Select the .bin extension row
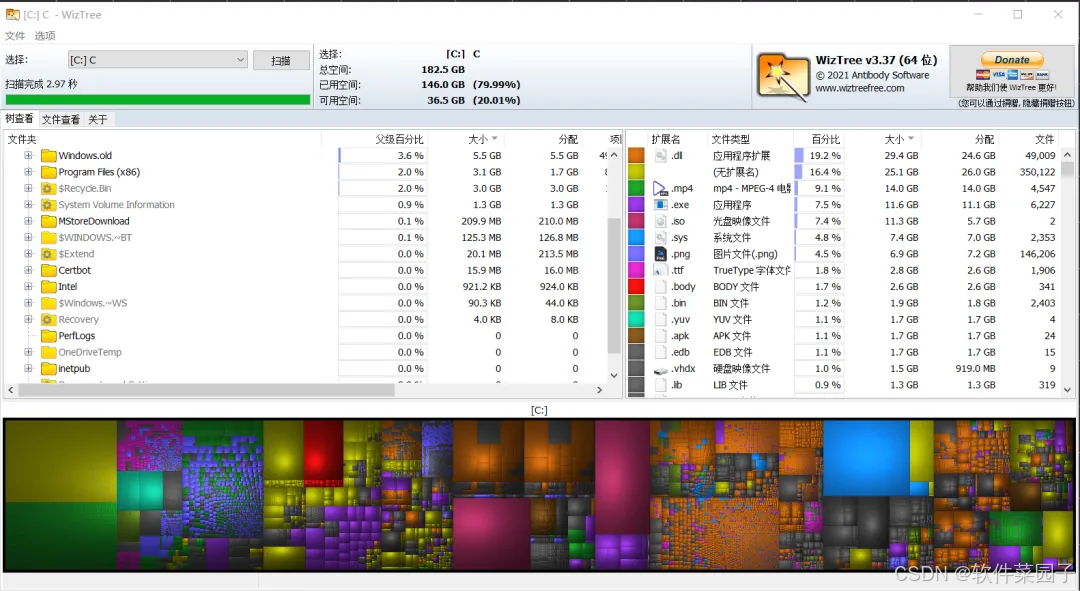 tap(844, 303)
